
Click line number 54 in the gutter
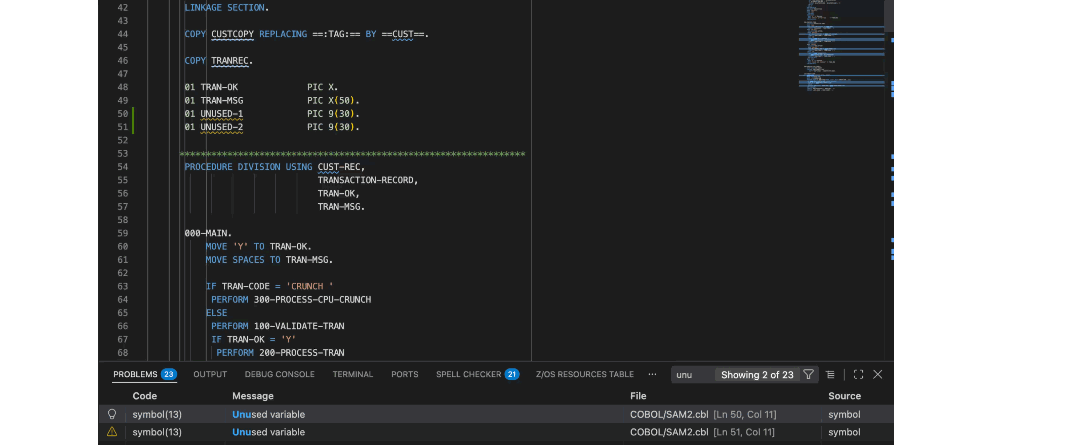tap(123, 167)
